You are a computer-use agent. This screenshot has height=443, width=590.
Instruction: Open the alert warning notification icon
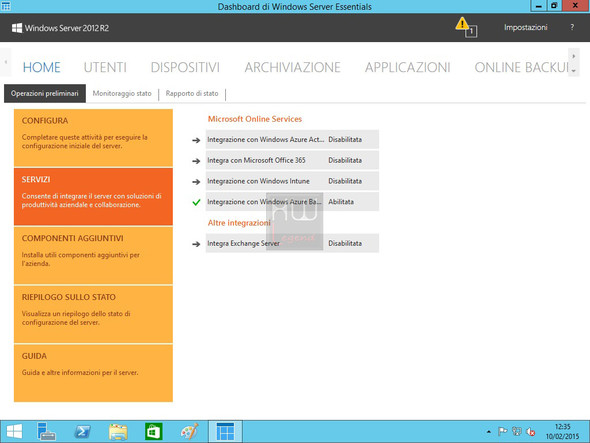(x=466, y=27)
